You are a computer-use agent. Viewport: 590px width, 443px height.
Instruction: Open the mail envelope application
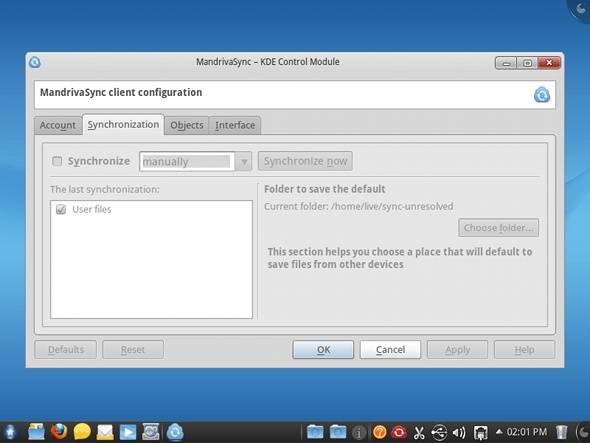point(105,432)
